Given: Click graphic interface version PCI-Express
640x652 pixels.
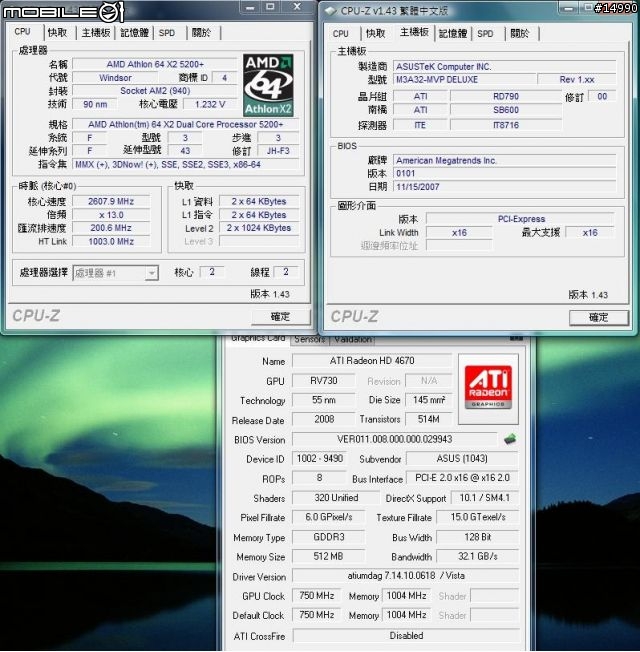Looking at the screenshot, I should pos(521,219).
